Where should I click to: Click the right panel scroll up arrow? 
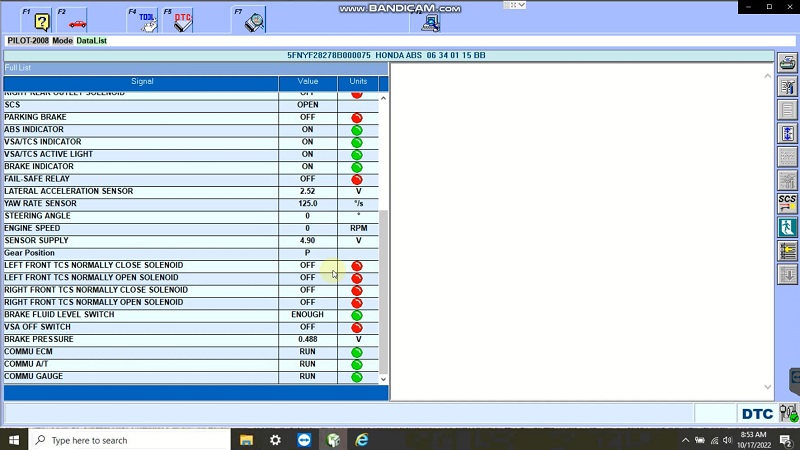pyautogui.click(x=767, y=76)
